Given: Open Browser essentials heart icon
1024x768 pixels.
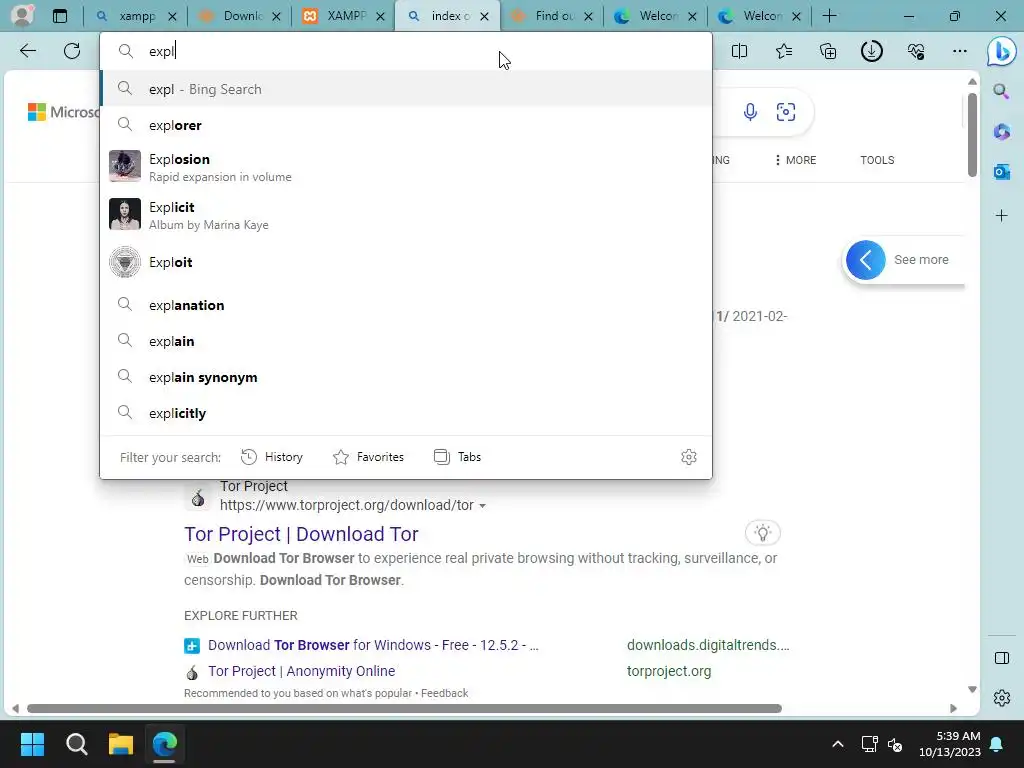Looking at the screenshot, I should coord(916,51).
